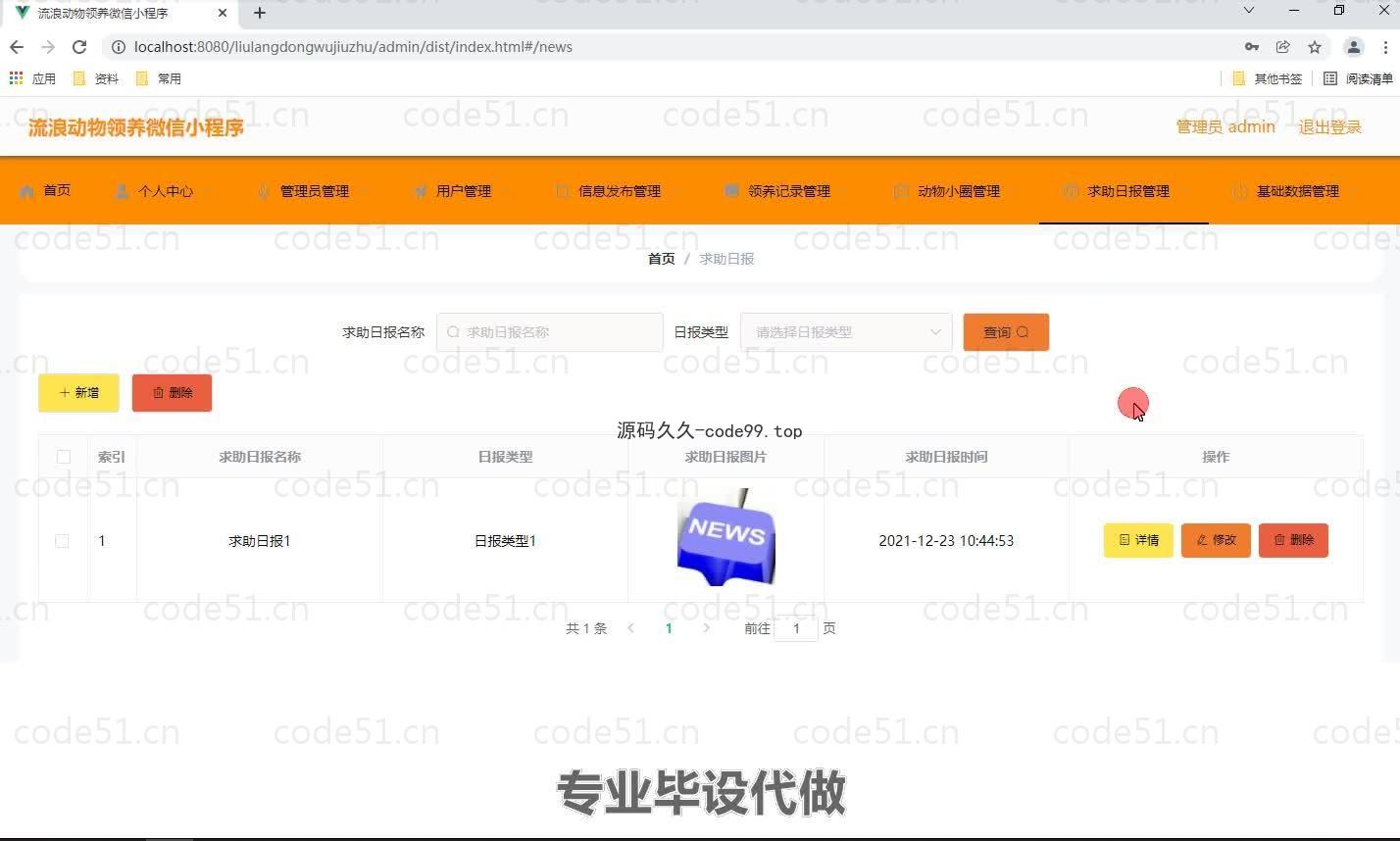Click previous page arrow in pagination

pos(630,628)
